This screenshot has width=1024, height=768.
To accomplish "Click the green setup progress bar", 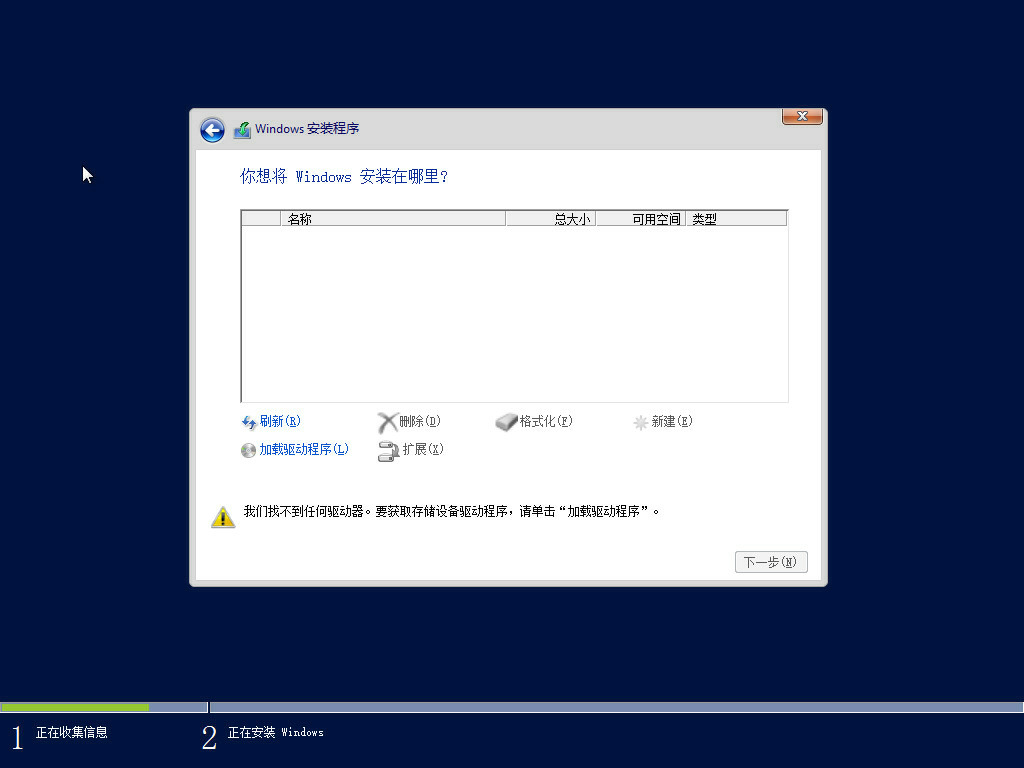I will 74,707.
